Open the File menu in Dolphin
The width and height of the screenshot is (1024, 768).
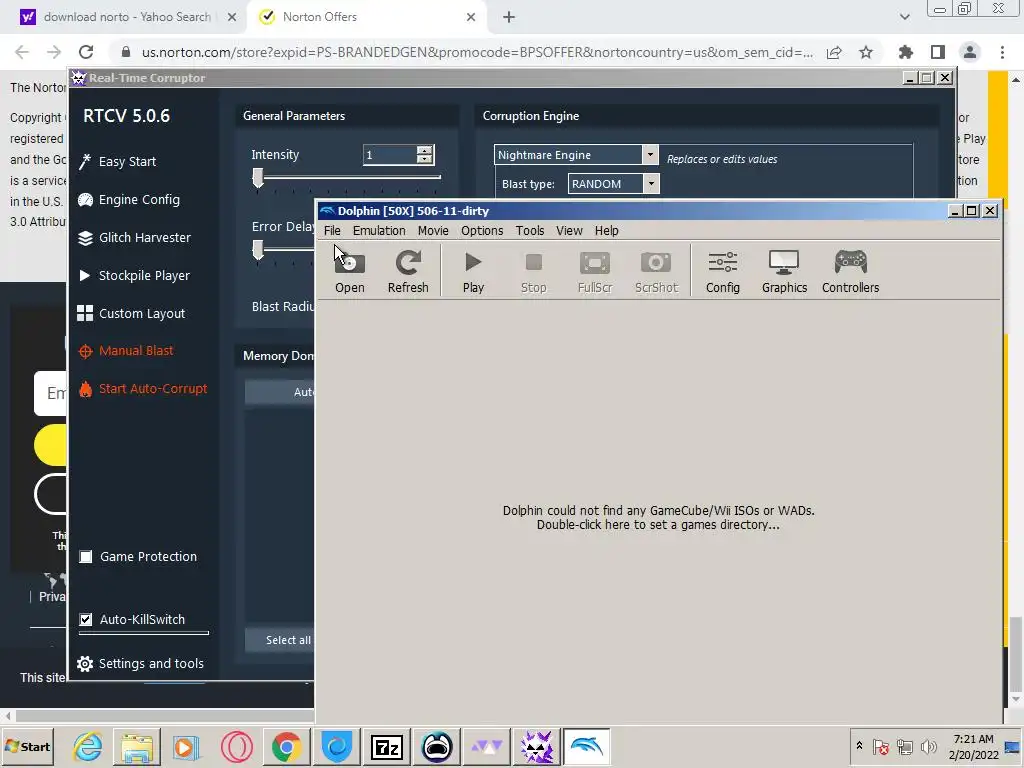(x=332, y=231)
